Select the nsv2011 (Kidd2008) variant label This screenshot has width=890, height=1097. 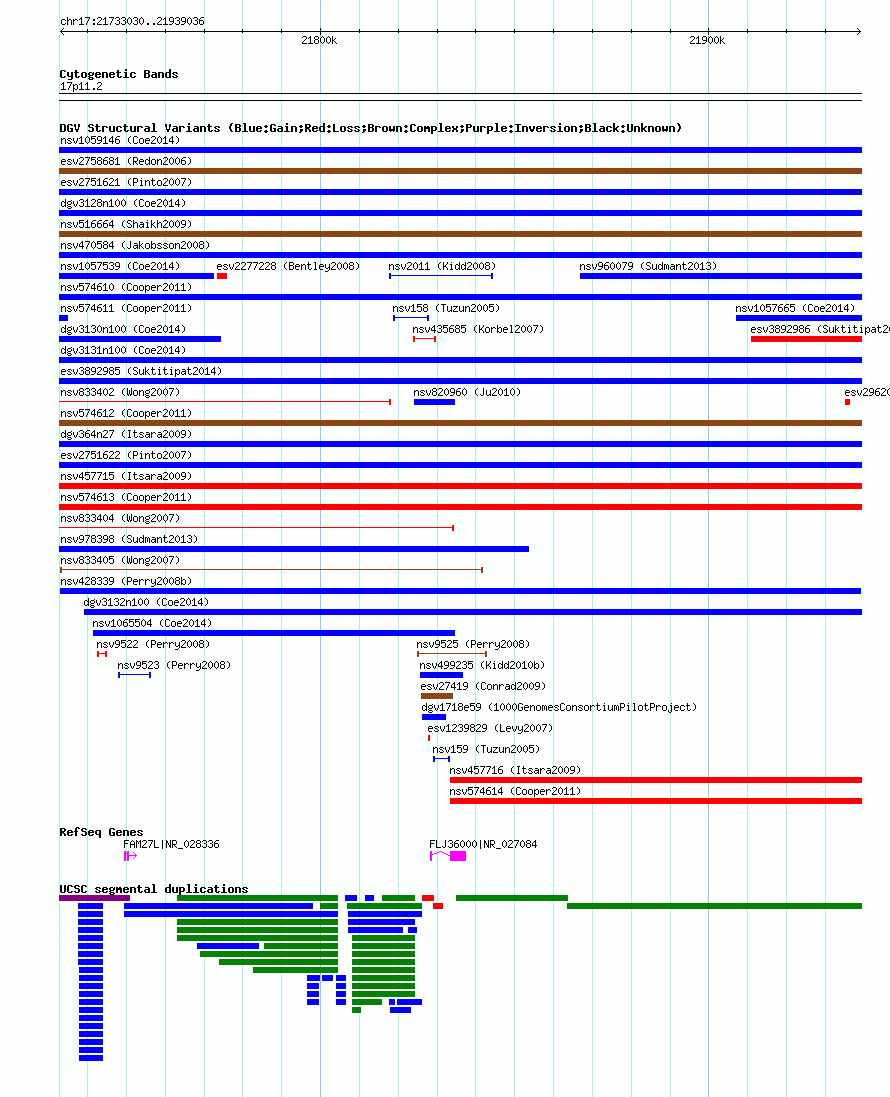tap(442, 267)
